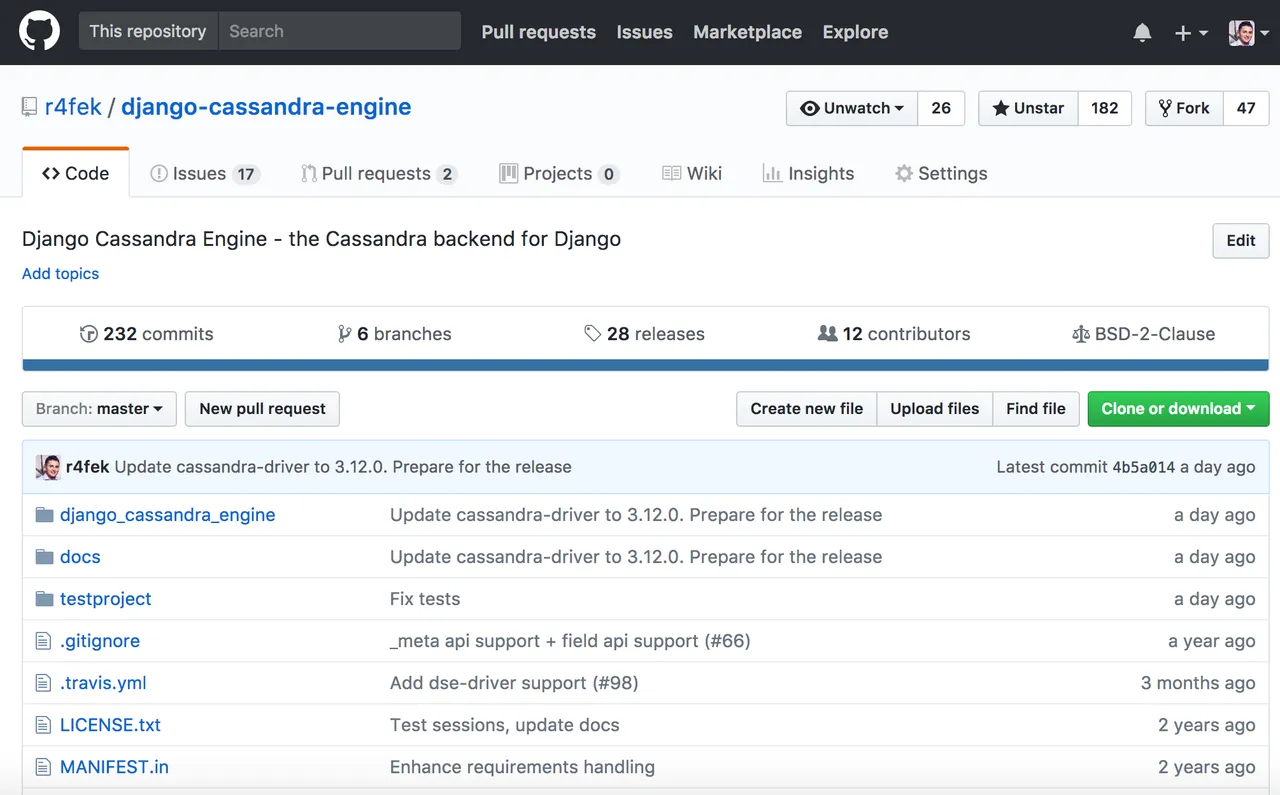Viewport: 1280px width, 795px height.
Task: View the 47 forks count
Action: coord(1246,108)
